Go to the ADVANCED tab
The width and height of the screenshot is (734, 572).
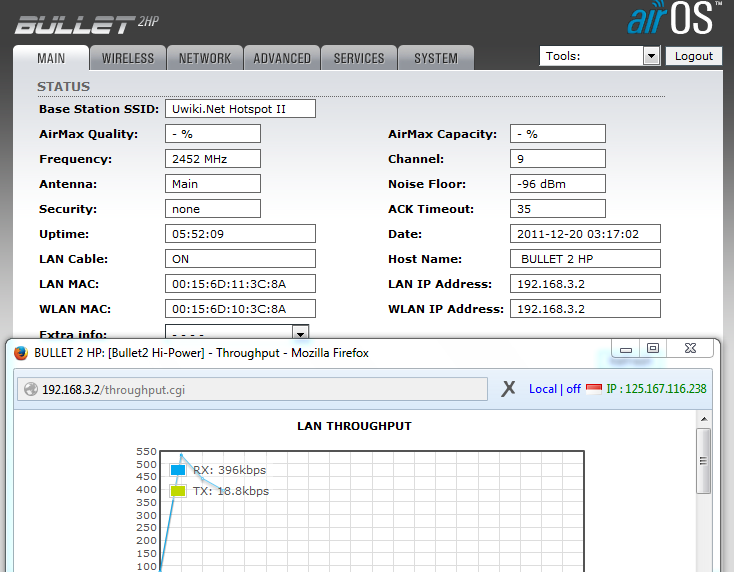[x=282, y=58]
